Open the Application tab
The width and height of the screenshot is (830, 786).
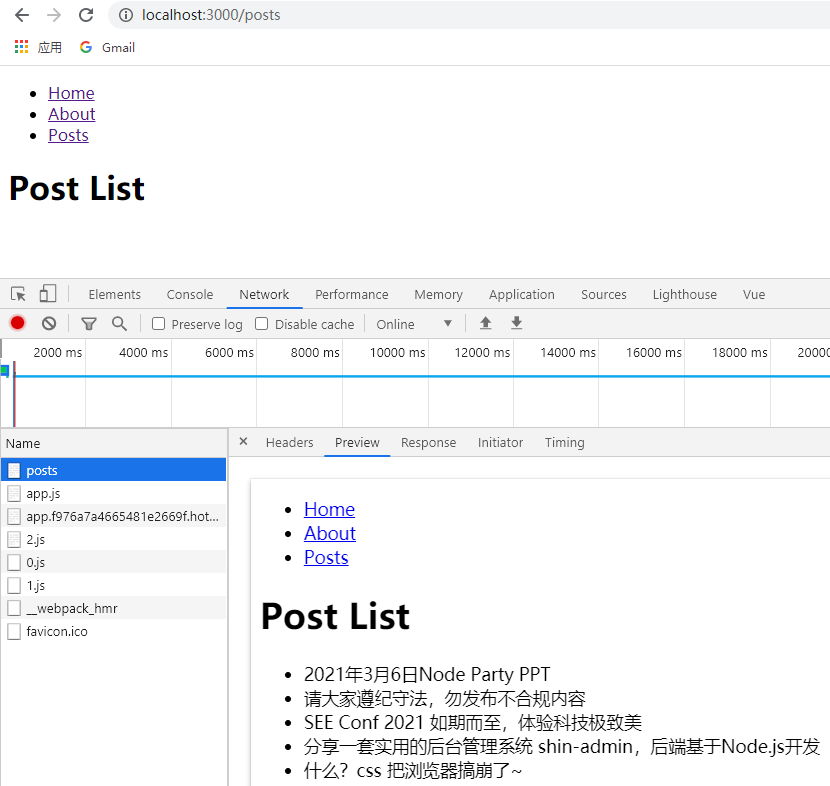click(x=521, y=294)
